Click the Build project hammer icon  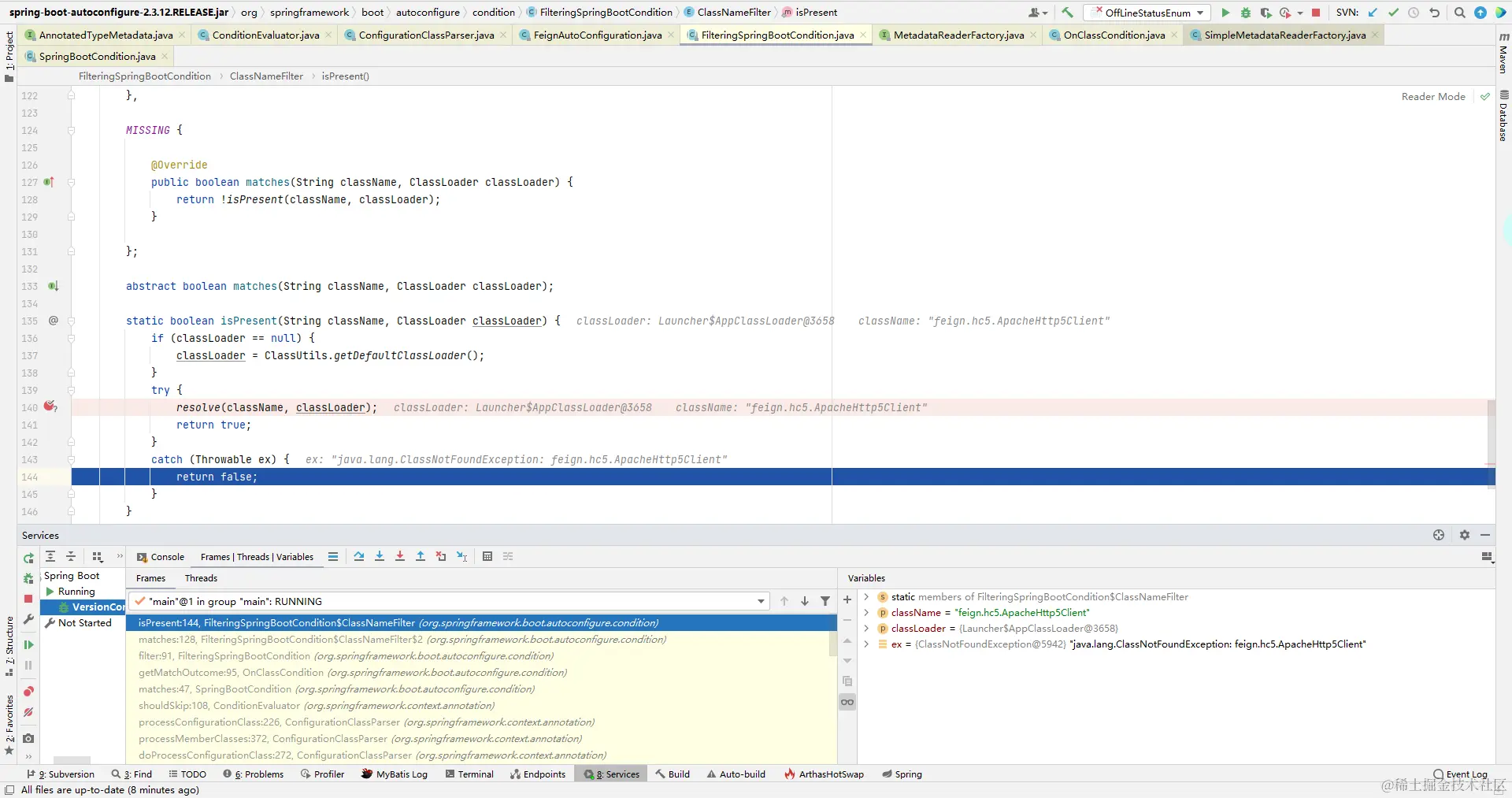1067,13
